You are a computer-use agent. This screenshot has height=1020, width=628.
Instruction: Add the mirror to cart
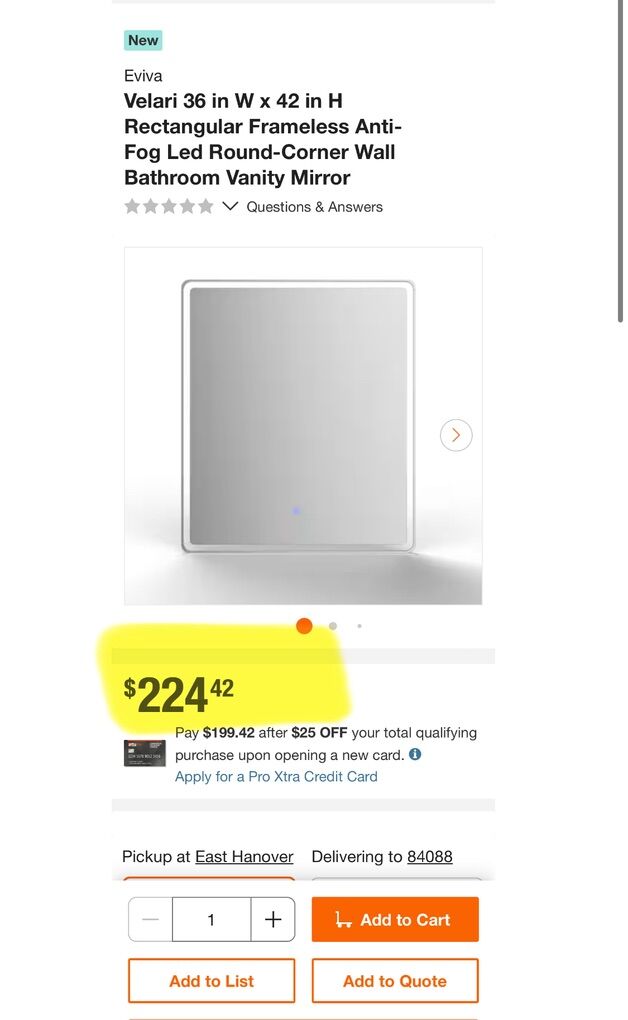[395, 919]
